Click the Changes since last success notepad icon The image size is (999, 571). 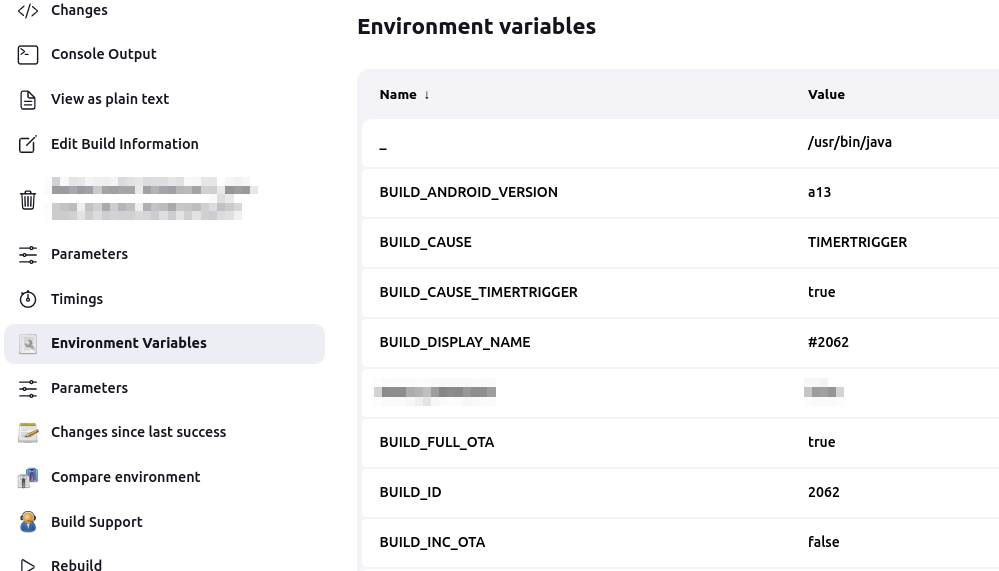click(28, 432)
